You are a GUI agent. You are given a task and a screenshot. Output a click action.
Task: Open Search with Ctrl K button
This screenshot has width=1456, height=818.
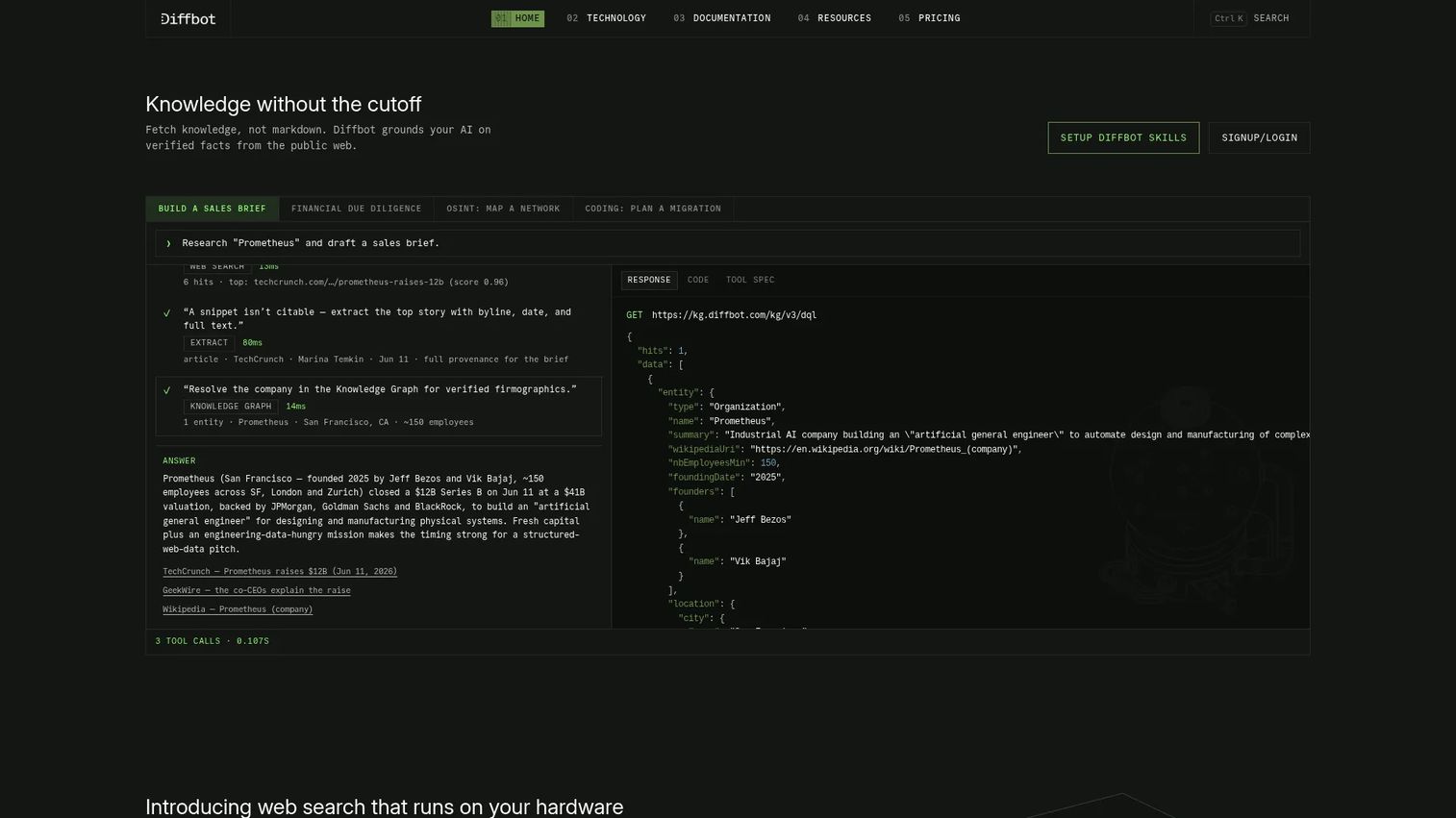coord(1250,18)
